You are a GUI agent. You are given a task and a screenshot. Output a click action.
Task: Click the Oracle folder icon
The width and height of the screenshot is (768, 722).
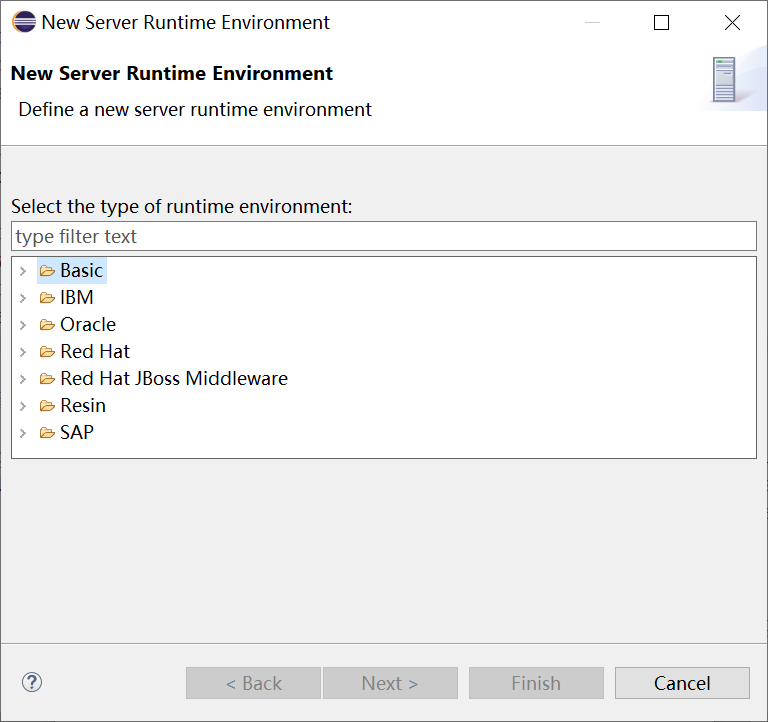(47, 325)
